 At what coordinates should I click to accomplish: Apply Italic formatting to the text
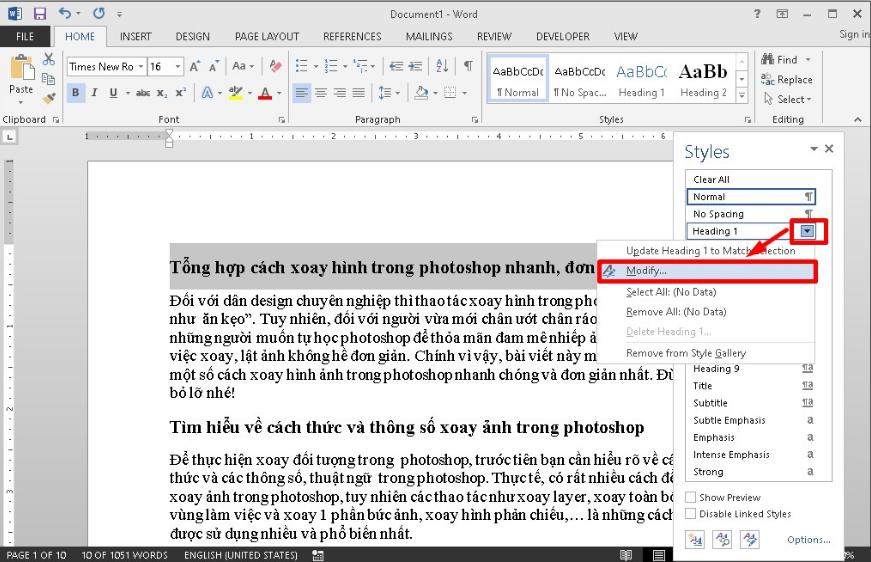tap(95, 93)
